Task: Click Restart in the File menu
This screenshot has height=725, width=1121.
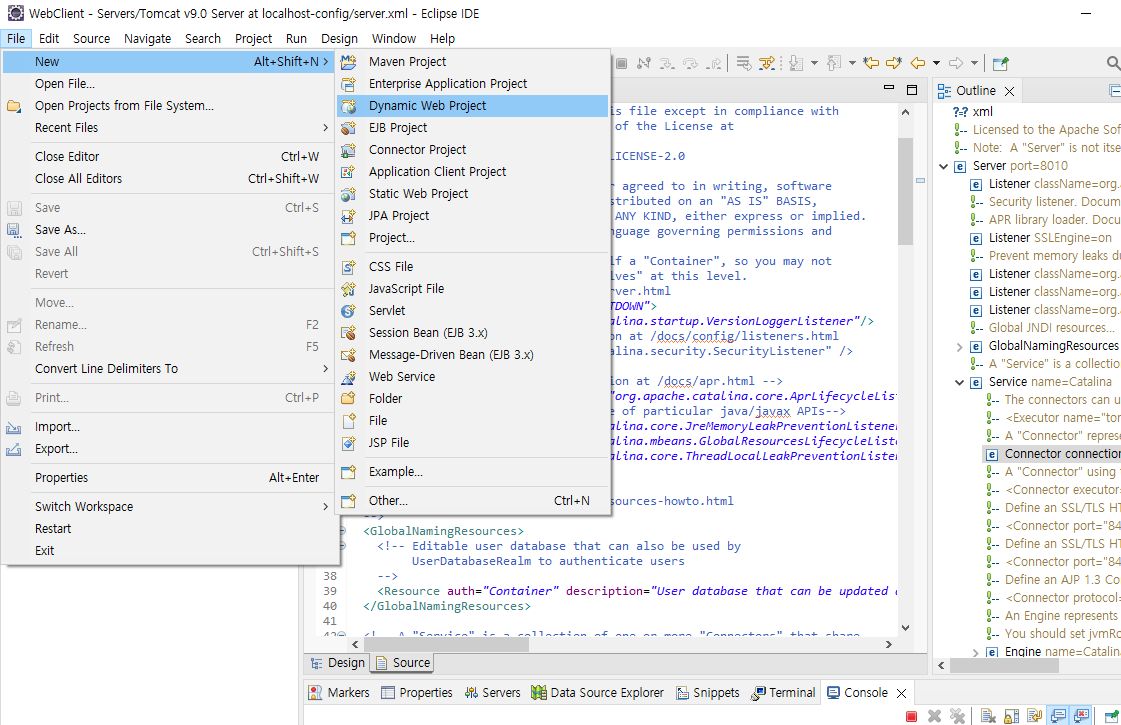Action: pyautogui.click(x=168, y=528)
